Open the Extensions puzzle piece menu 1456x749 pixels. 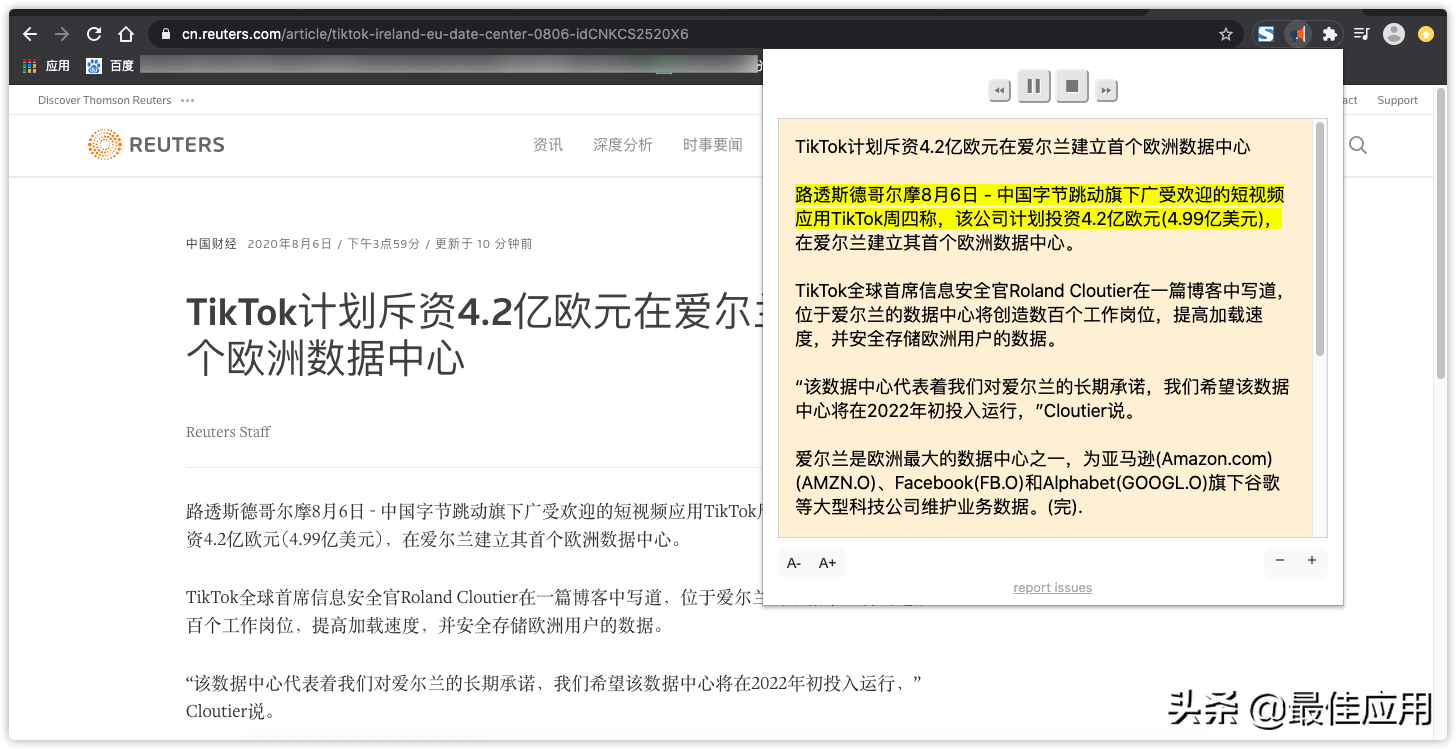pyautogui.click(x=1330, y=34)
